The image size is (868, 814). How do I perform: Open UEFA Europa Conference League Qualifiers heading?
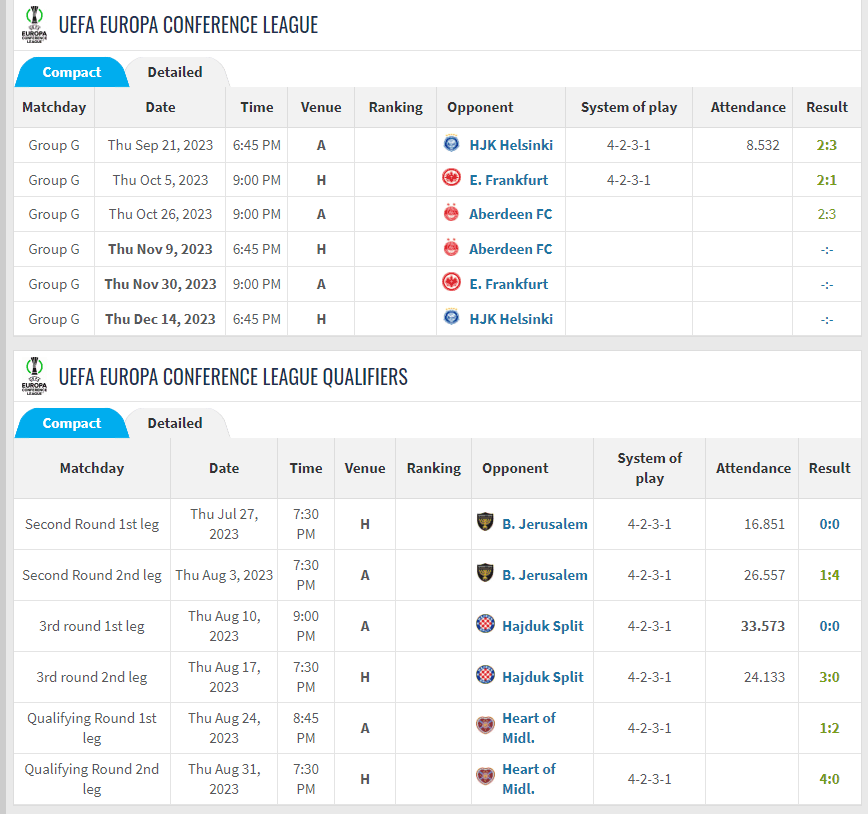233,376
